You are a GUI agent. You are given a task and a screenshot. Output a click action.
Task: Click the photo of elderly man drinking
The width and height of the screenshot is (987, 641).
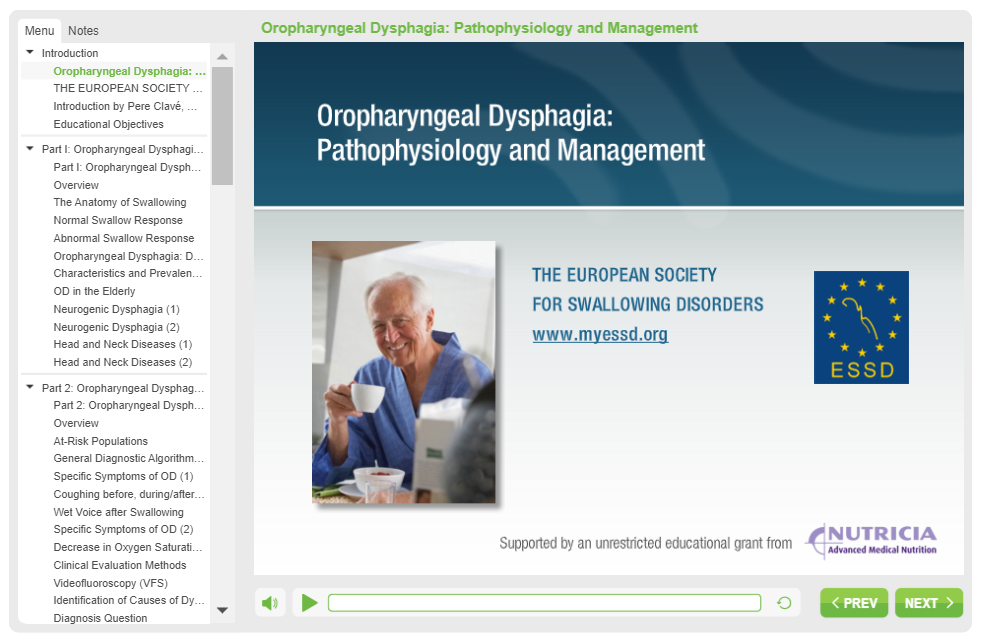403,372
